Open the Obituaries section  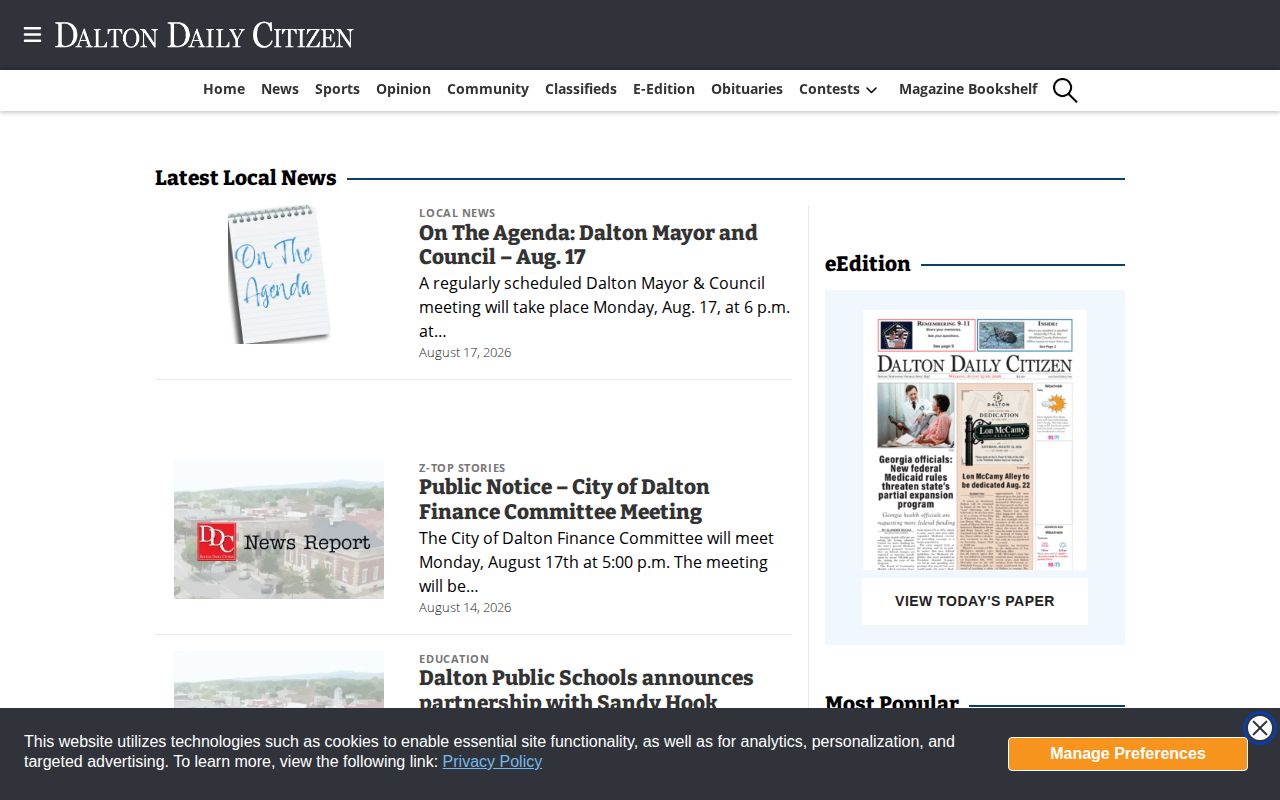[747, 89]
